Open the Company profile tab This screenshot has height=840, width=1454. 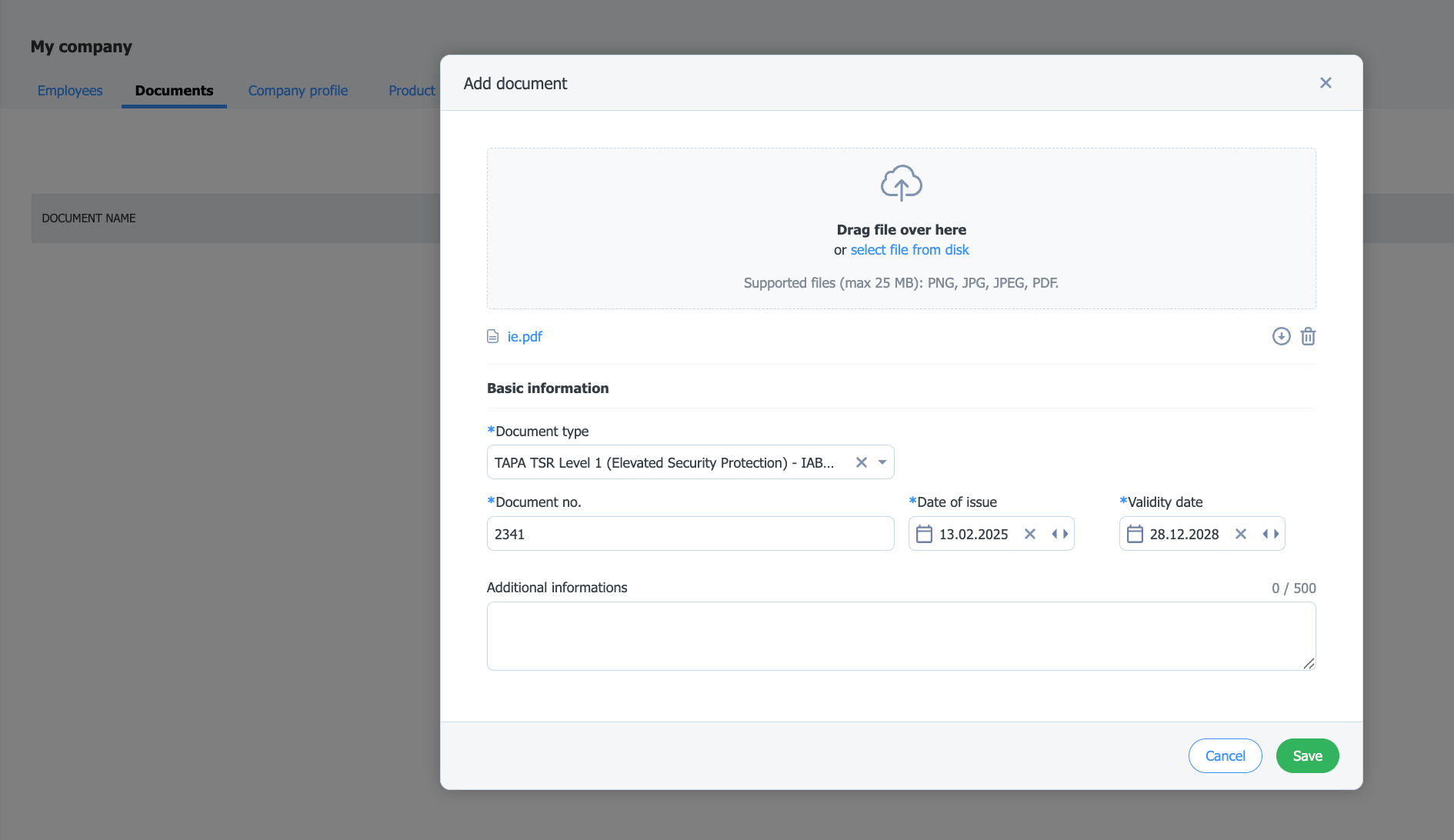point(298,91)
